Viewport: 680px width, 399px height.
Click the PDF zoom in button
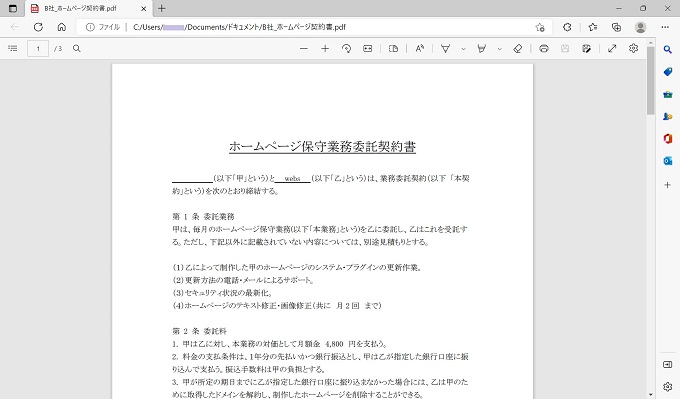[325, 49]
